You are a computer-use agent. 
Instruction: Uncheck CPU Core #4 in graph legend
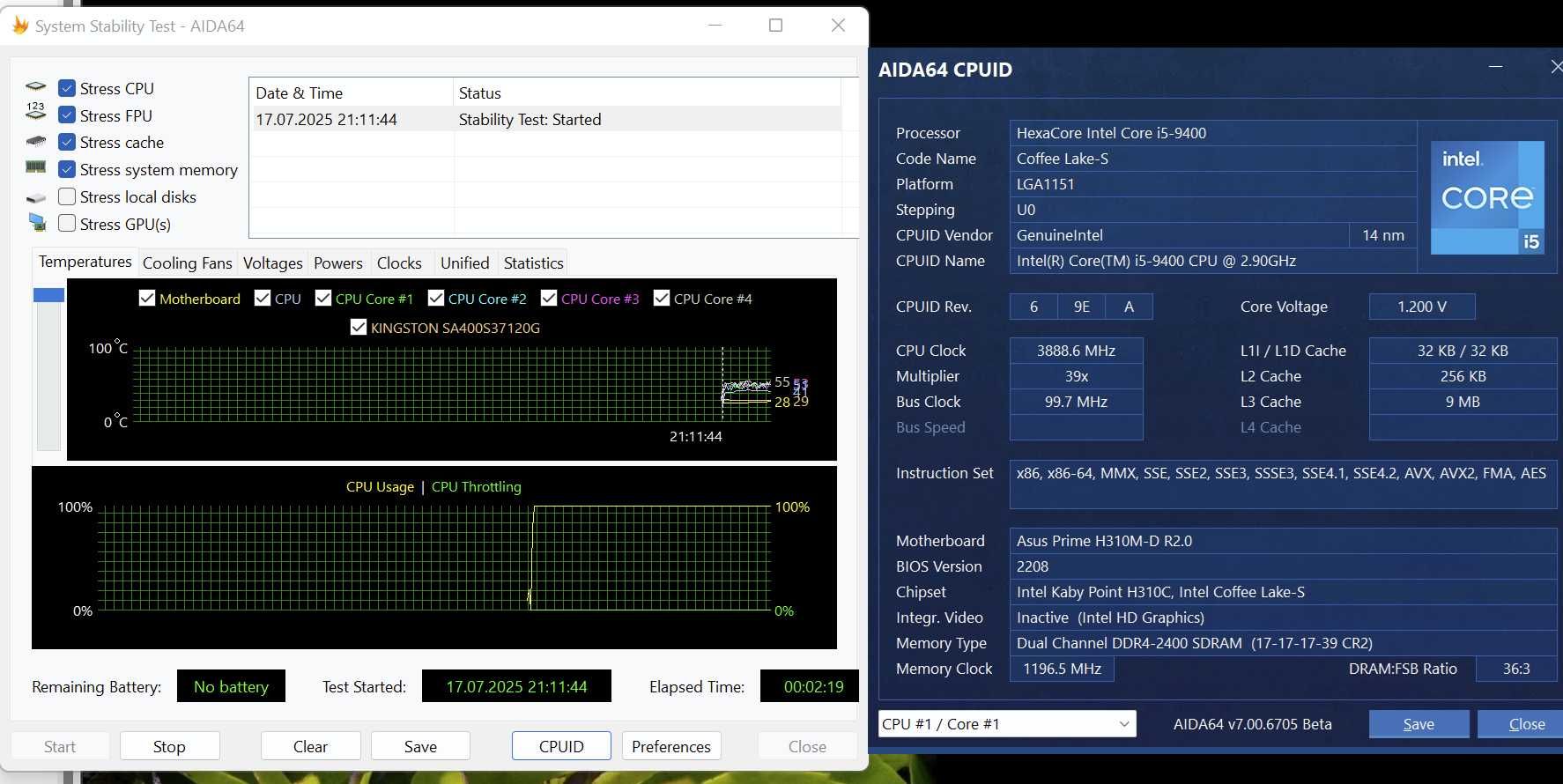[x=661, y=298]
